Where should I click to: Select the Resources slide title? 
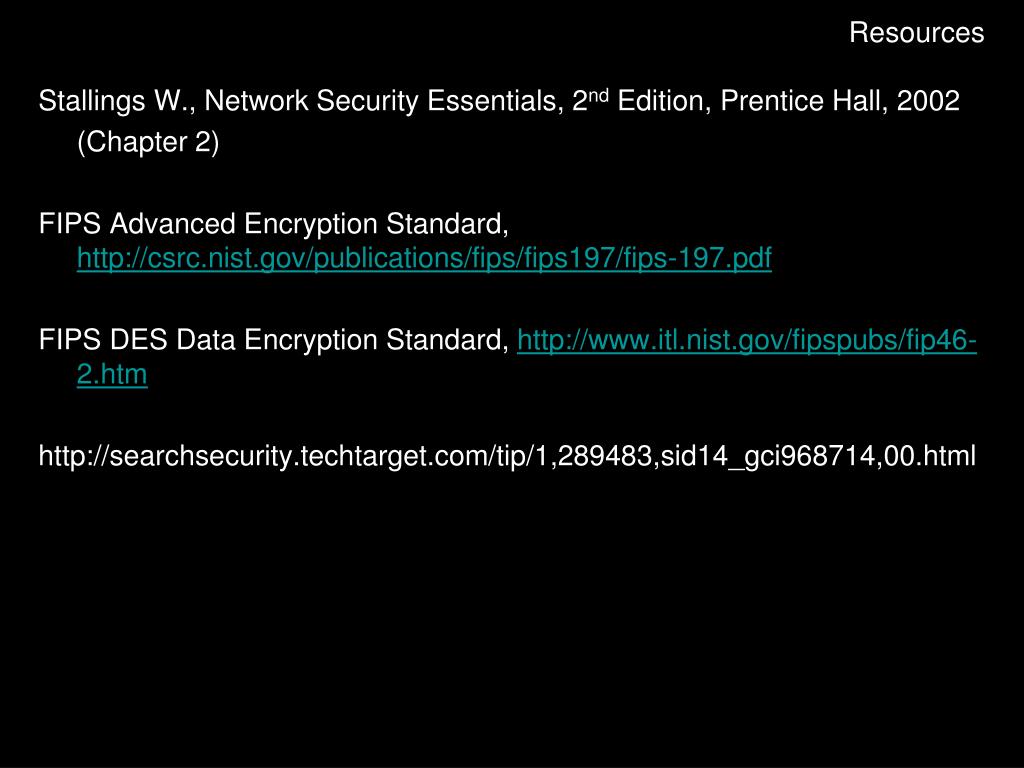916,33
